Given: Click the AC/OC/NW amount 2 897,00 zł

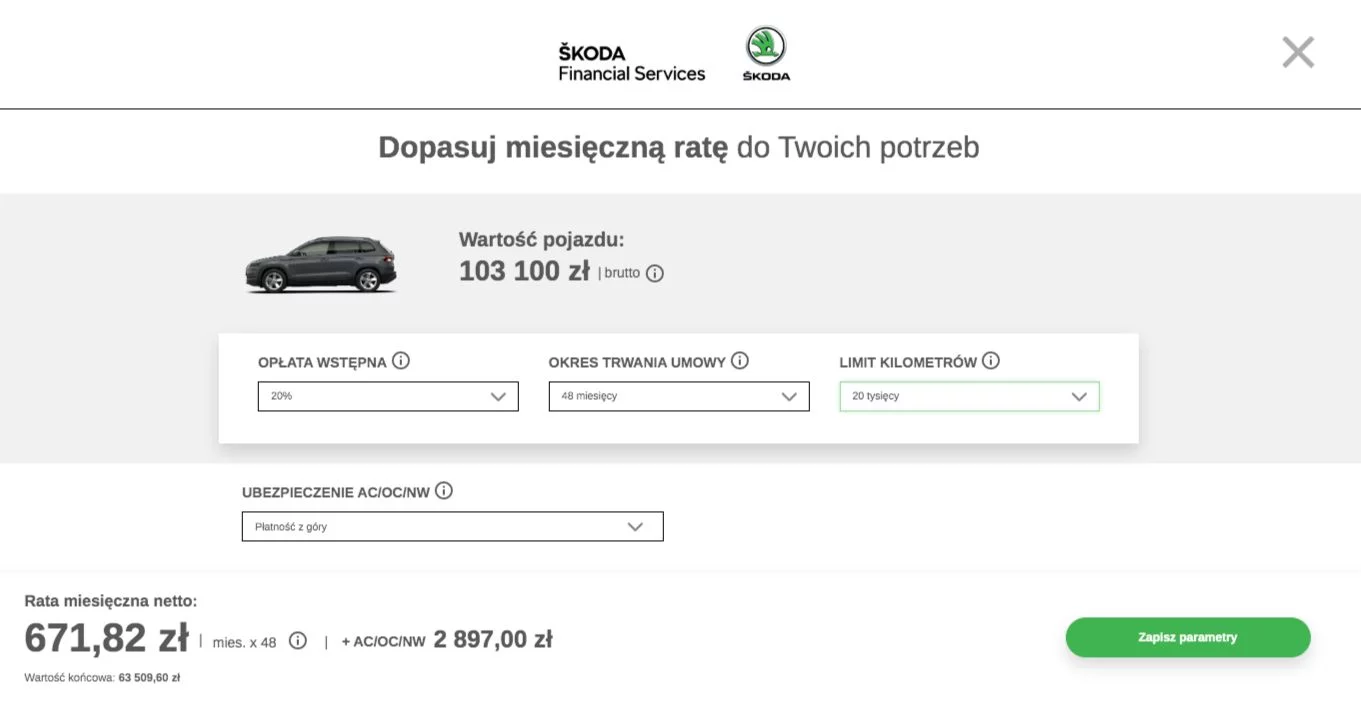Looking at the screenshot, I should point(493,640).
